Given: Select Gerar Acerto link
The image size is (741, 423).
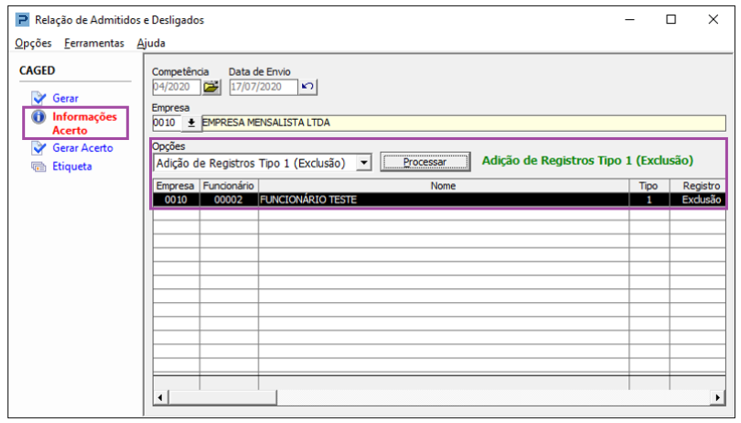Looking at the screenshot, I should point(83,148).
